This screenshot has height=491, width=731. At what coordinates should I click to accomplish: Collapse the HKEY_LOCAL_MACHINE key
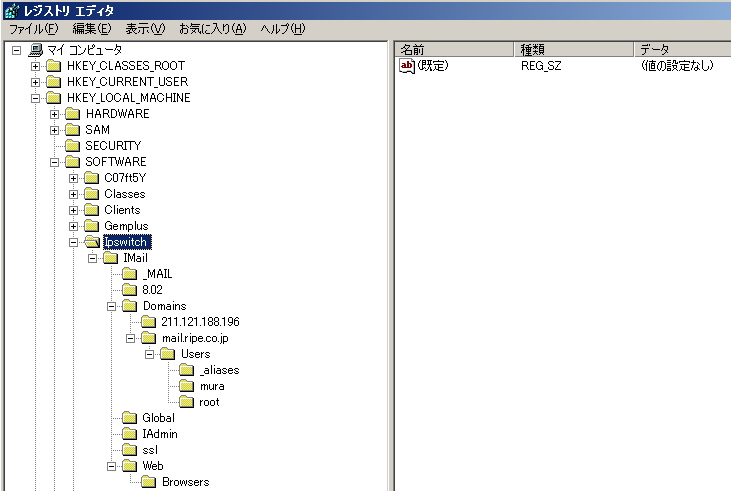coord(35,98)
